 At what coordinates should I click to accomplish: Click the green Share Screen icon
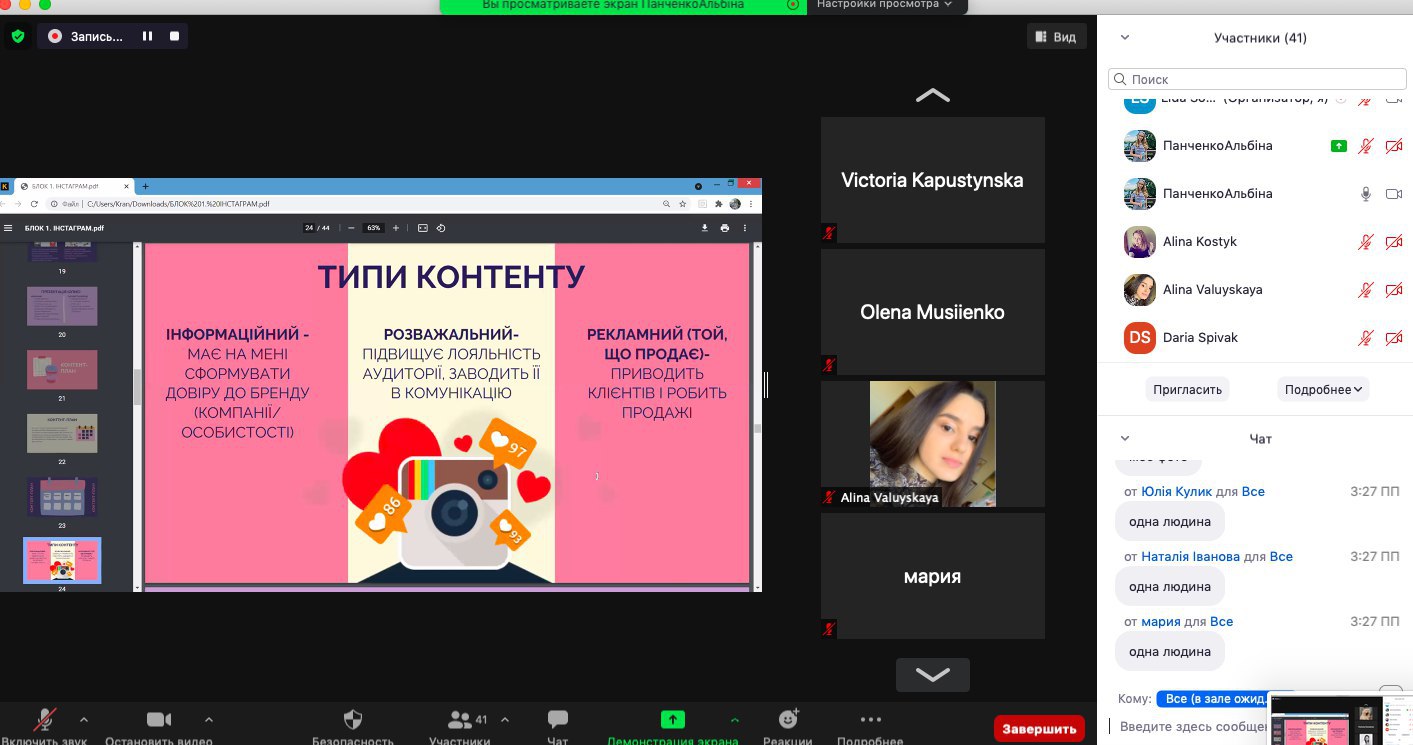672,719
